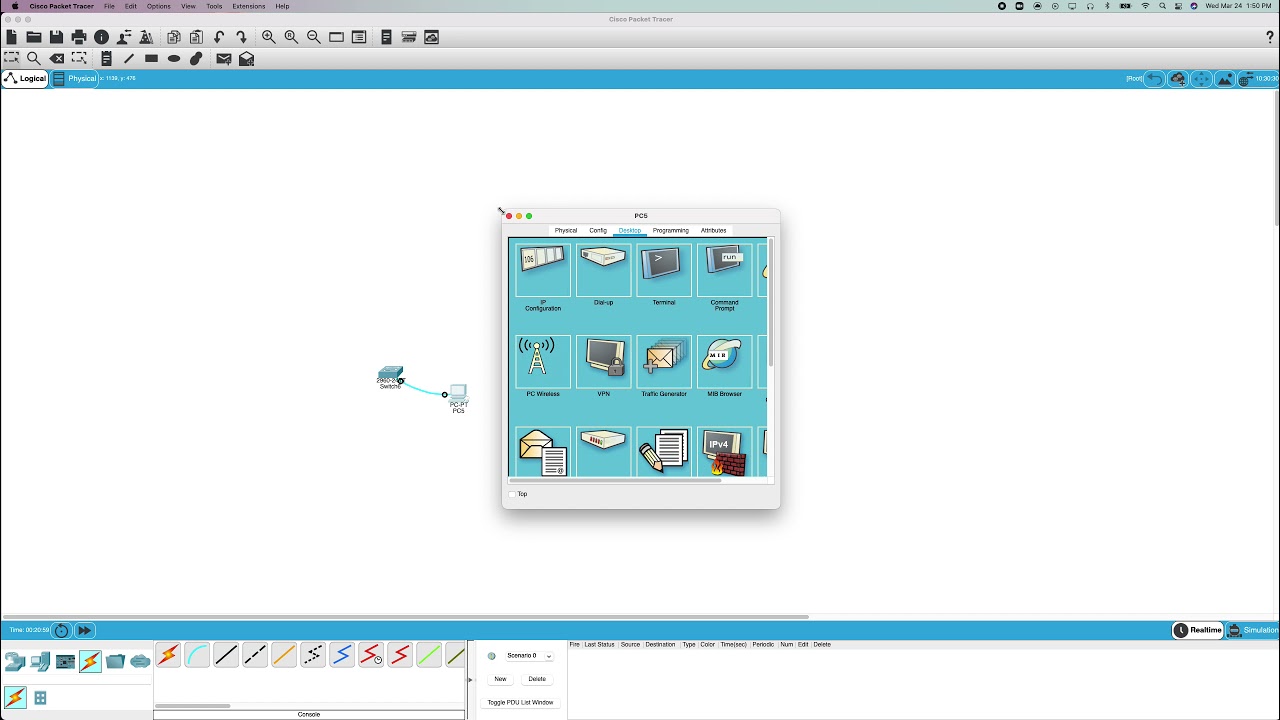Zoom in on the workspace

(269, 37)
